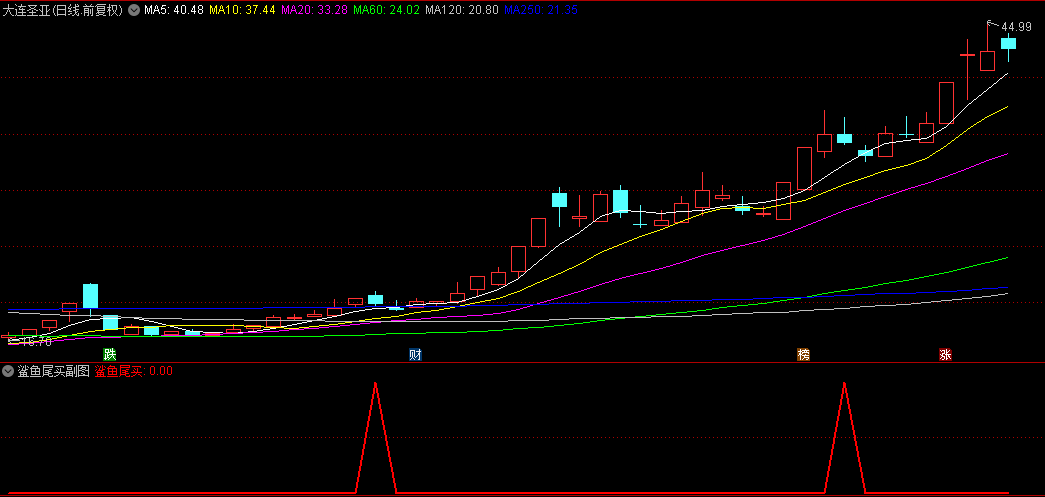1045x497 pixels.
Task: Click the 44.99 high price label
Action: pos(1016,27)
